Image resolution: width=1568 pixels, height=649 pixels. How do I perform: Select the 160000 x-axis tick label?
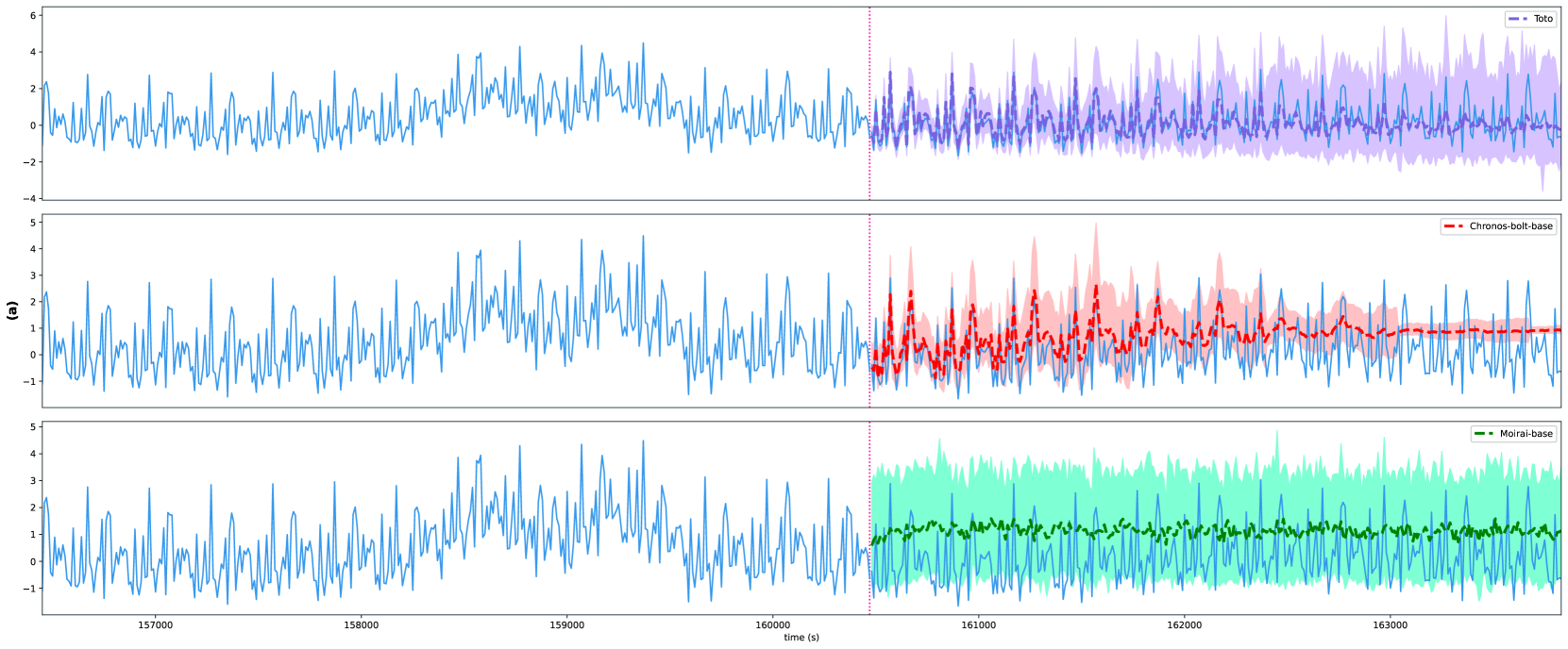pos(772,624)
